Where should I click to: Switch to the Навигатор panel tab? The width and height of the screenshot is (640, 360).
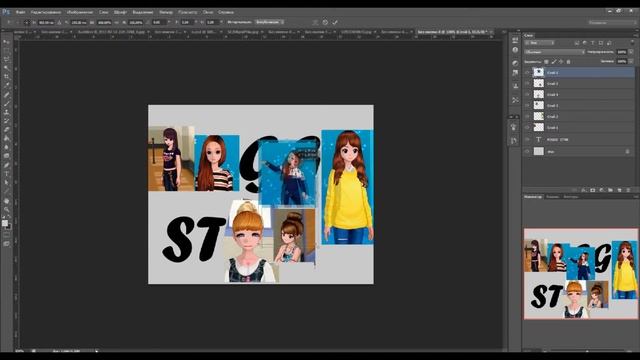click(533, 197)
